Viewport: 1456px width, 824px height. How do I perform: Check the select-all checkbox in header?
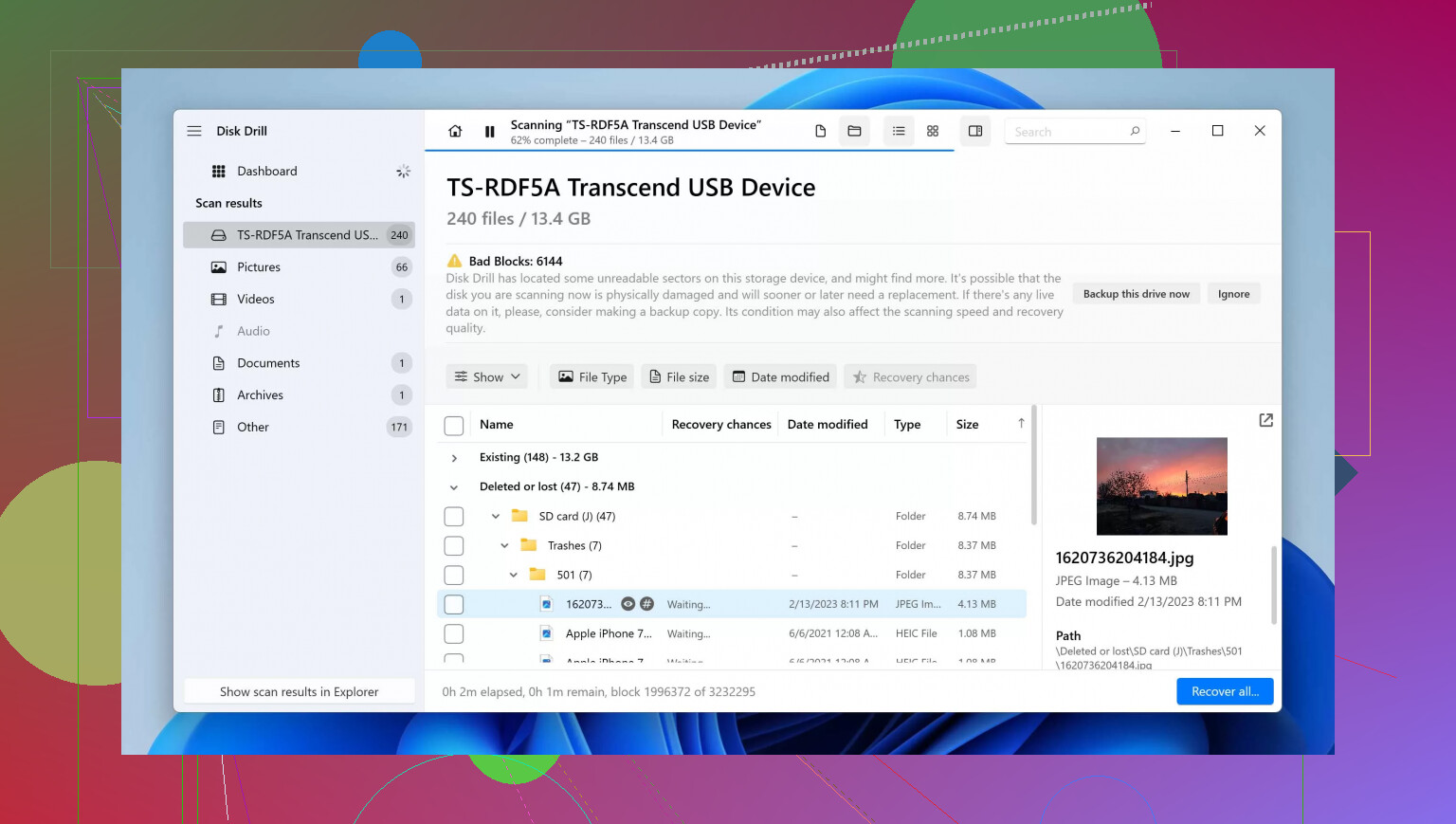point(454,426)
